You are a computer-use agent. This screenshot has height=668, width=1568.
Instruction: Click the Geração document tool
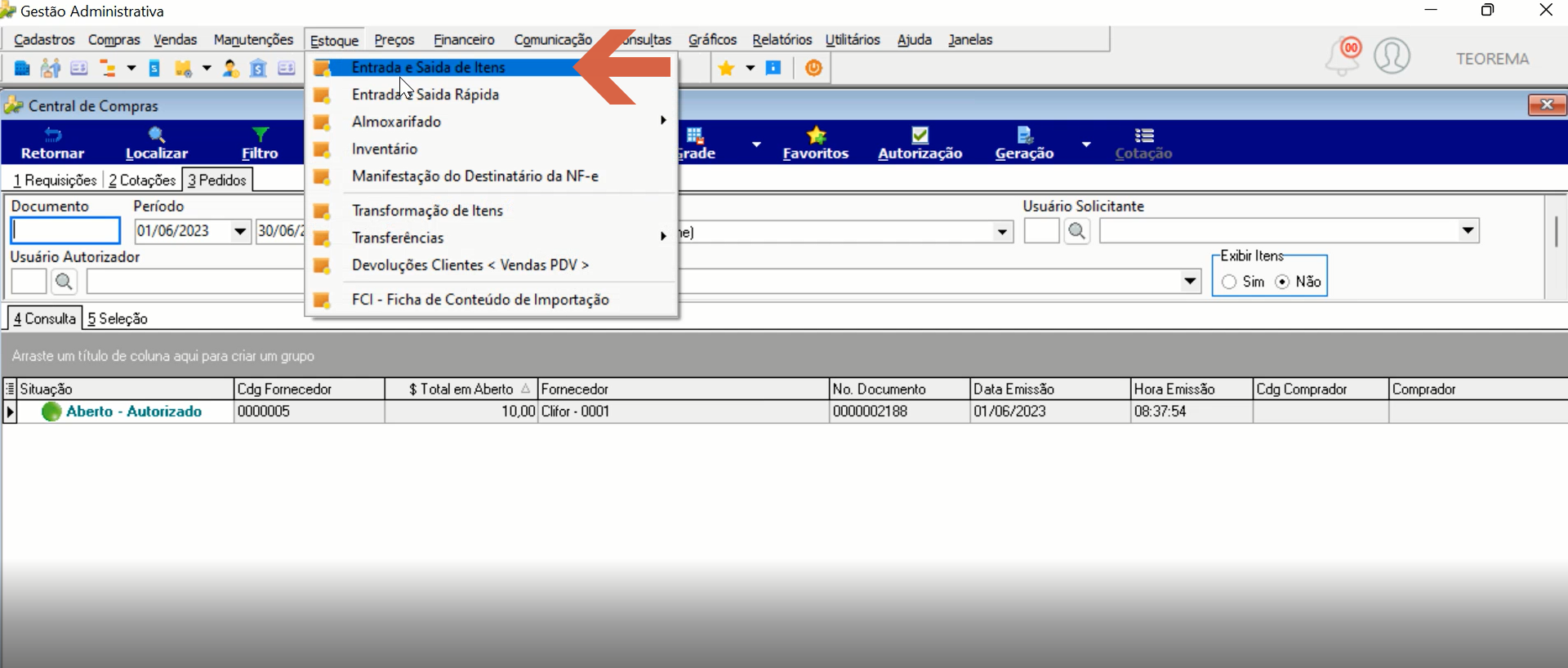pos(1024,144)
